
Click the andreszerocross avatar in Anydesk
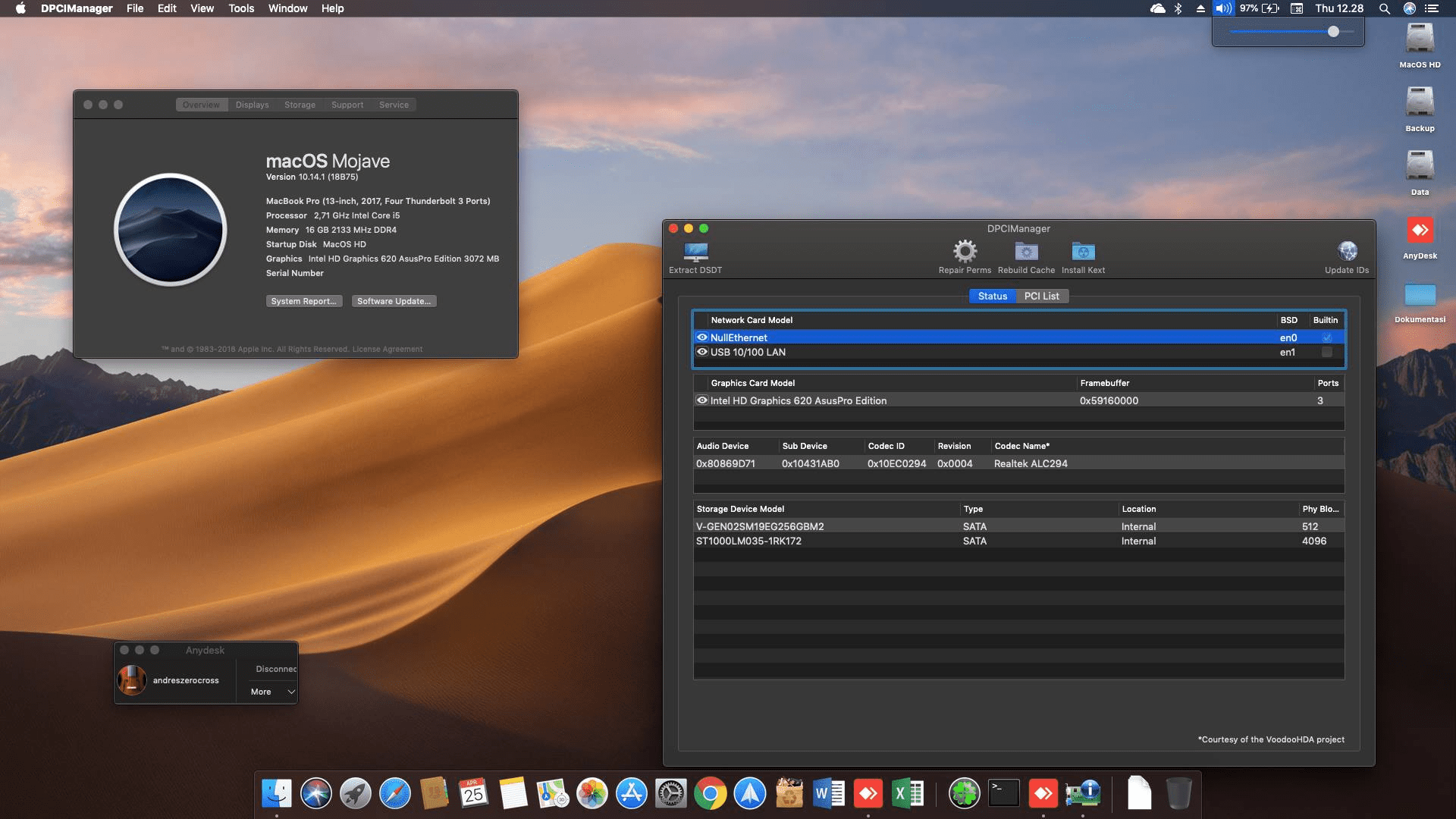click(x=132, y=680)
